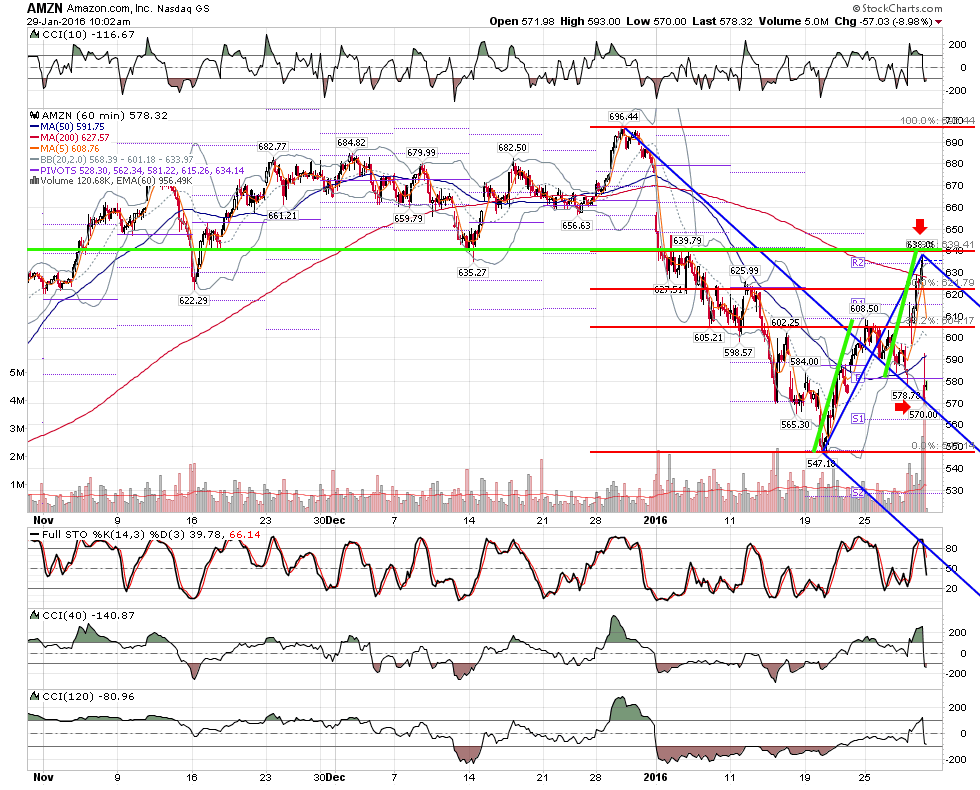Select the 547.18 low price label

[x=821, y=463]
